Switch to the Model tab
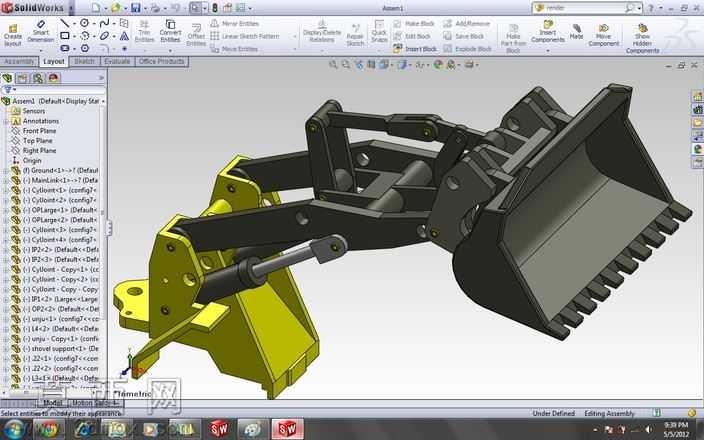Image resolution: width=704 pixels, height=440 pixels. pyautogui.click(x=53, y=403)
